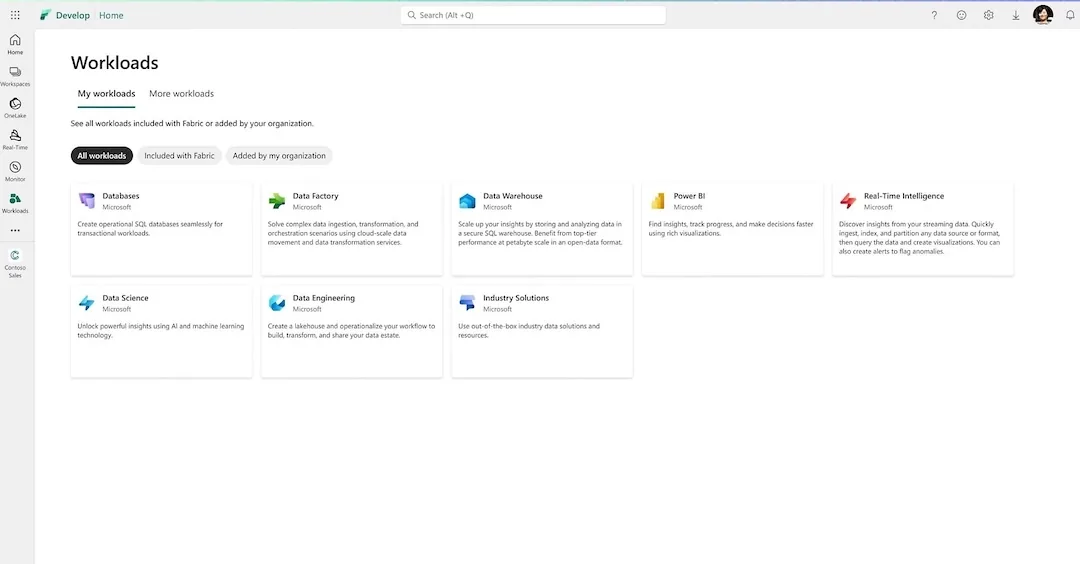Click the Real-Time Intelligence description text
The width and height of the screenshot is (1080, 564).
[x=920, y=238]
